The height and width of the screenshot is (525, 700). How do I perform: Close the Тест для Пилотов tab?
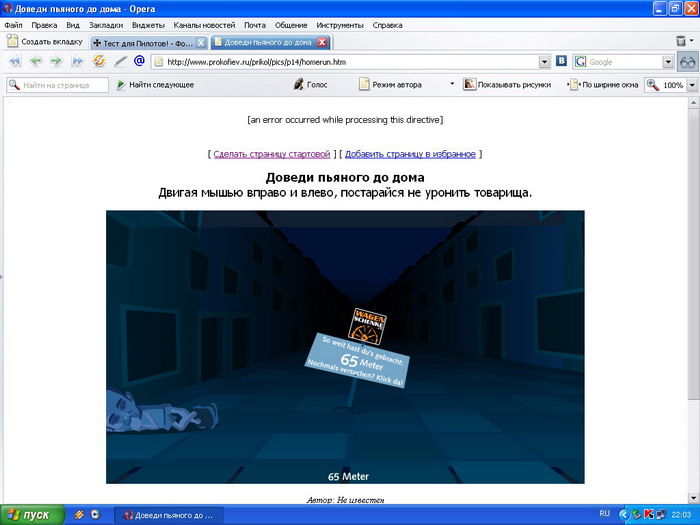[201, 43]
